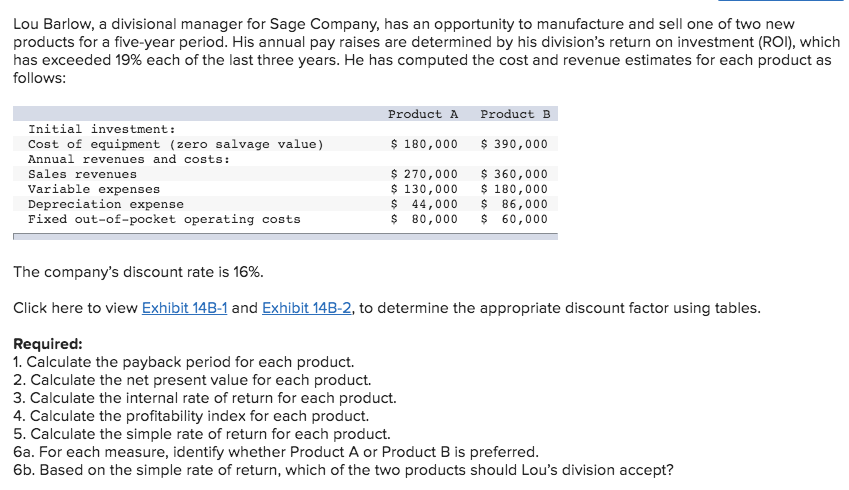Click requirement 1 about payback period
Image resolution: width=849 pixels, height=490 pixels.
pyautogui.click(x=183, y=361)
